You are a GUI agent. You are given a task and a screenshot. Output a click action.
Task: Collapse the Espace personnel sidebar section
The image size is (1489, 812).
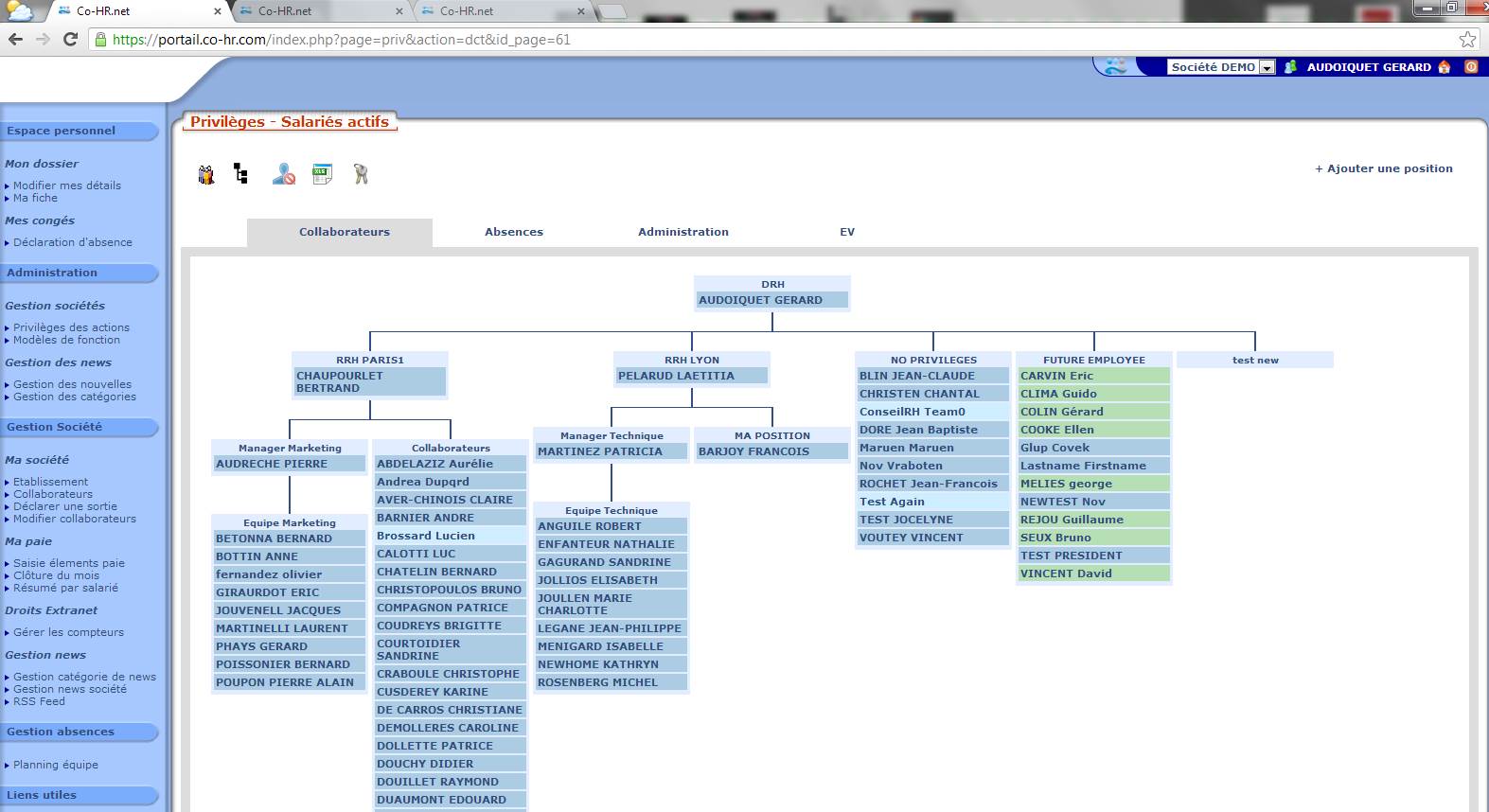pos(79,131)
